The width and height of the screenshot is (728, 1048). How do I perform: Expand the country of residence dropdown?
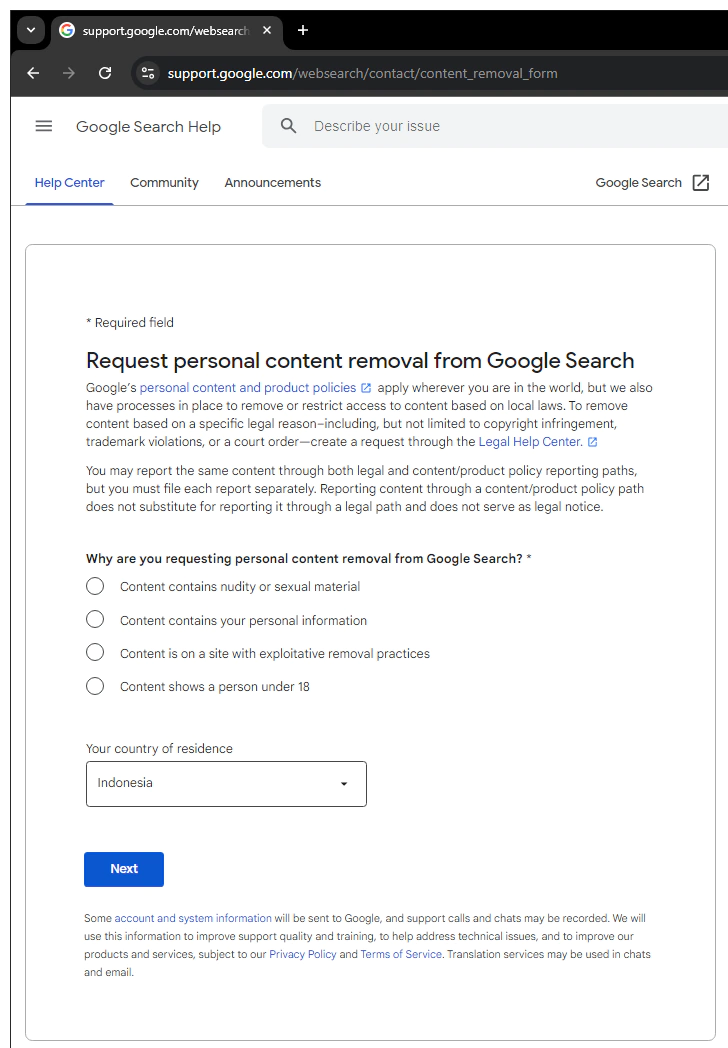click(x=226, y=784)
